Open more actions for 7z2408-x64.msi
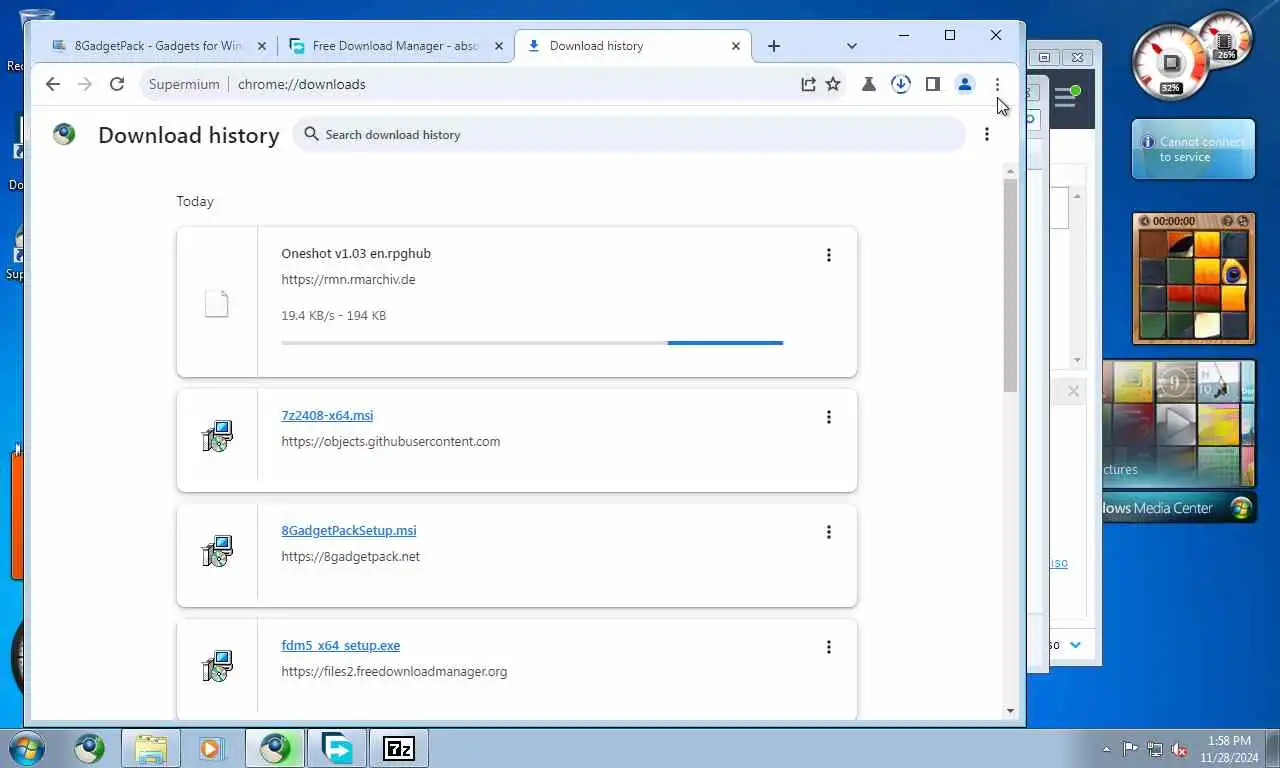Viewport: 1280px width, 768px height. pyautogui.click(x=828, y=417)
